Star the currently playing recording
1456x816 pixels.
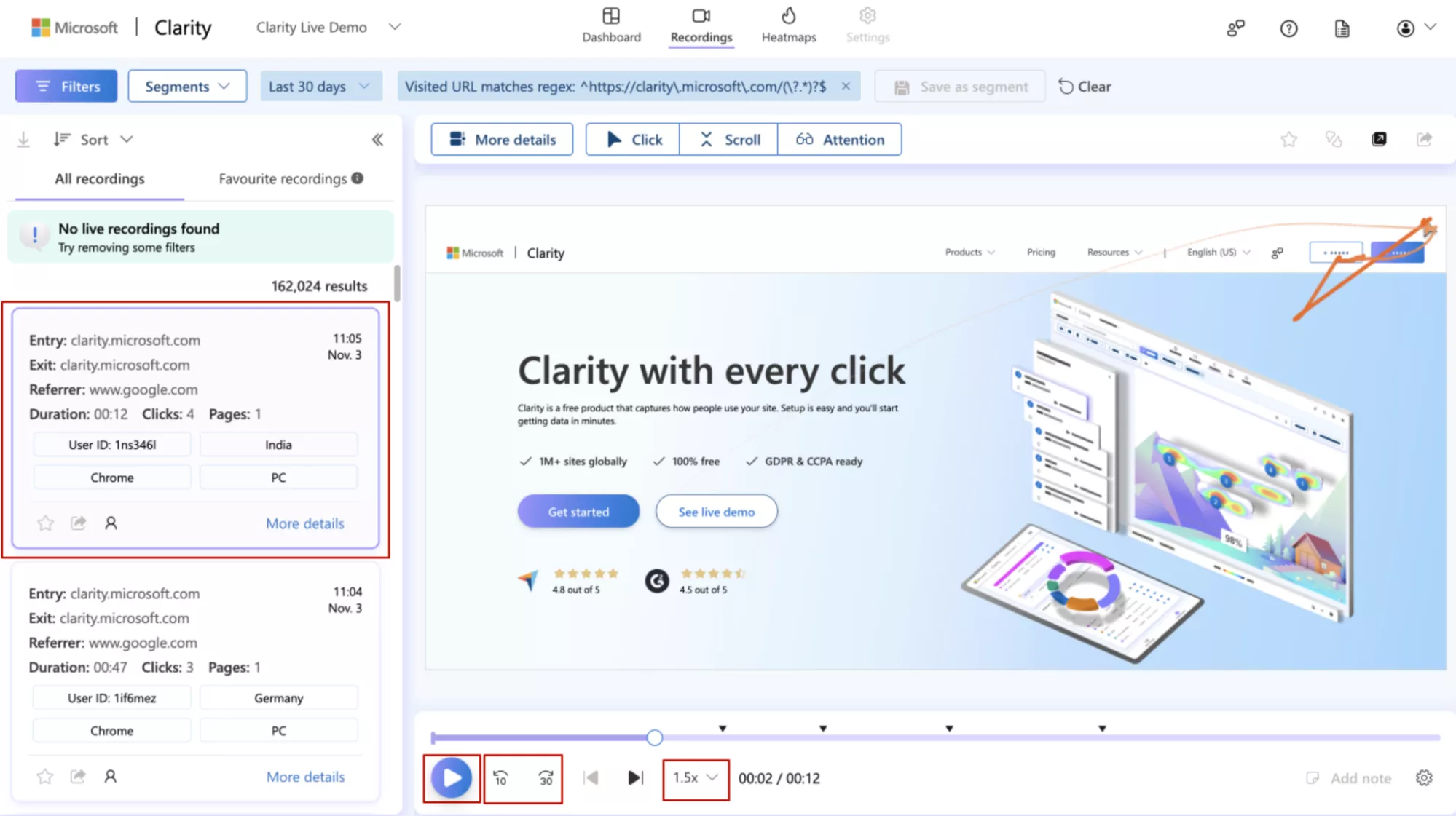click(1288, 139)
